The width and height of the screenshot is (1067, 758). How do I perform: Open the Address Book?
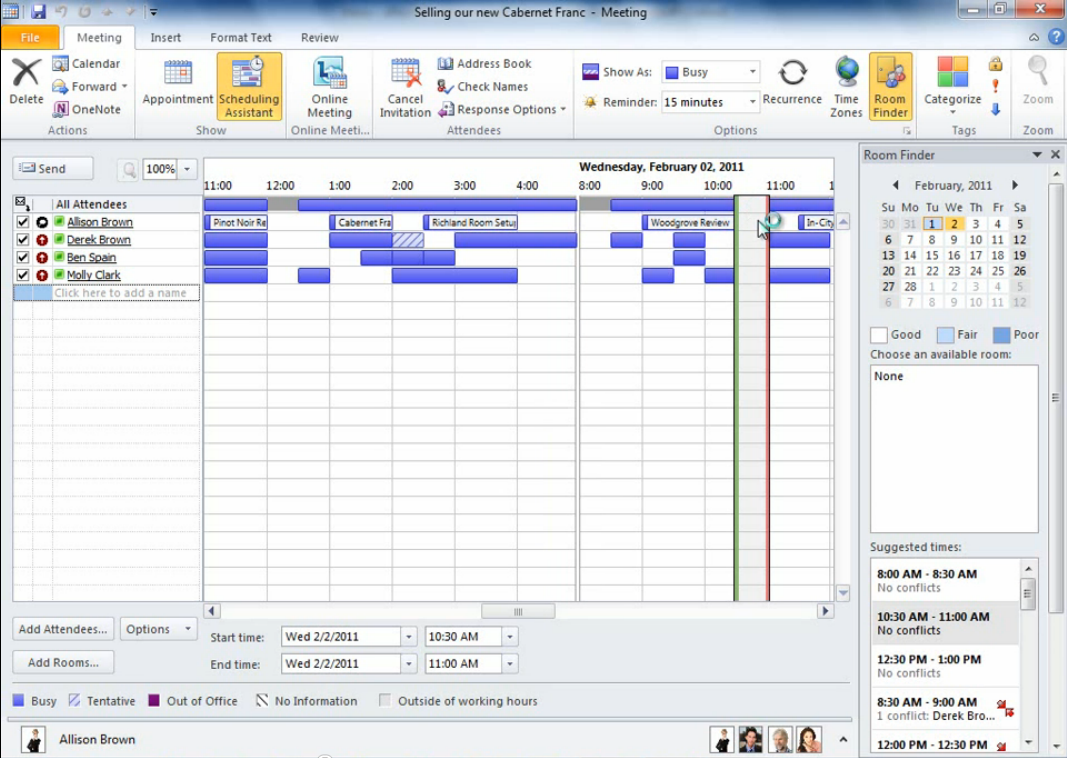(x=485, y=63)
